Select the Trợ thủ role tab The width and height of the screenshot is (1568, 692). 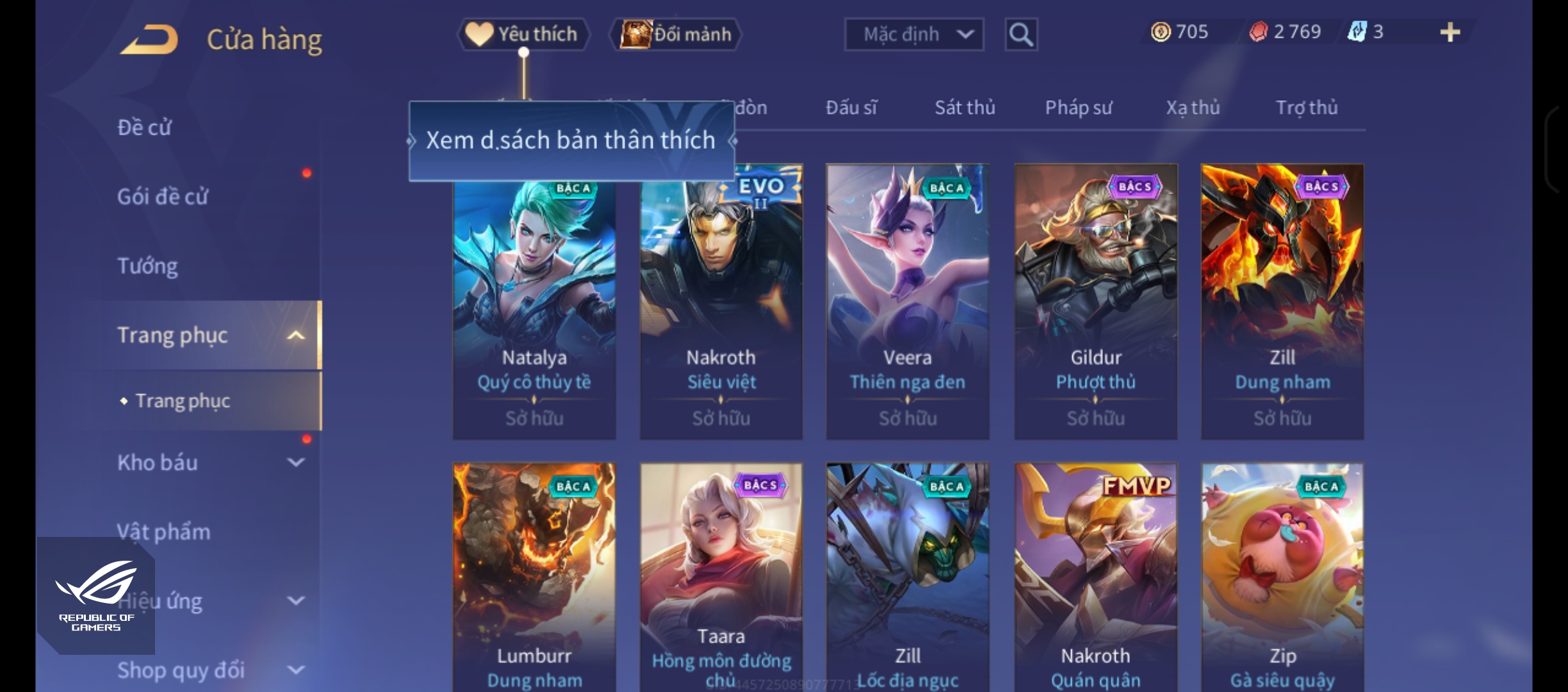[1307, 108]
